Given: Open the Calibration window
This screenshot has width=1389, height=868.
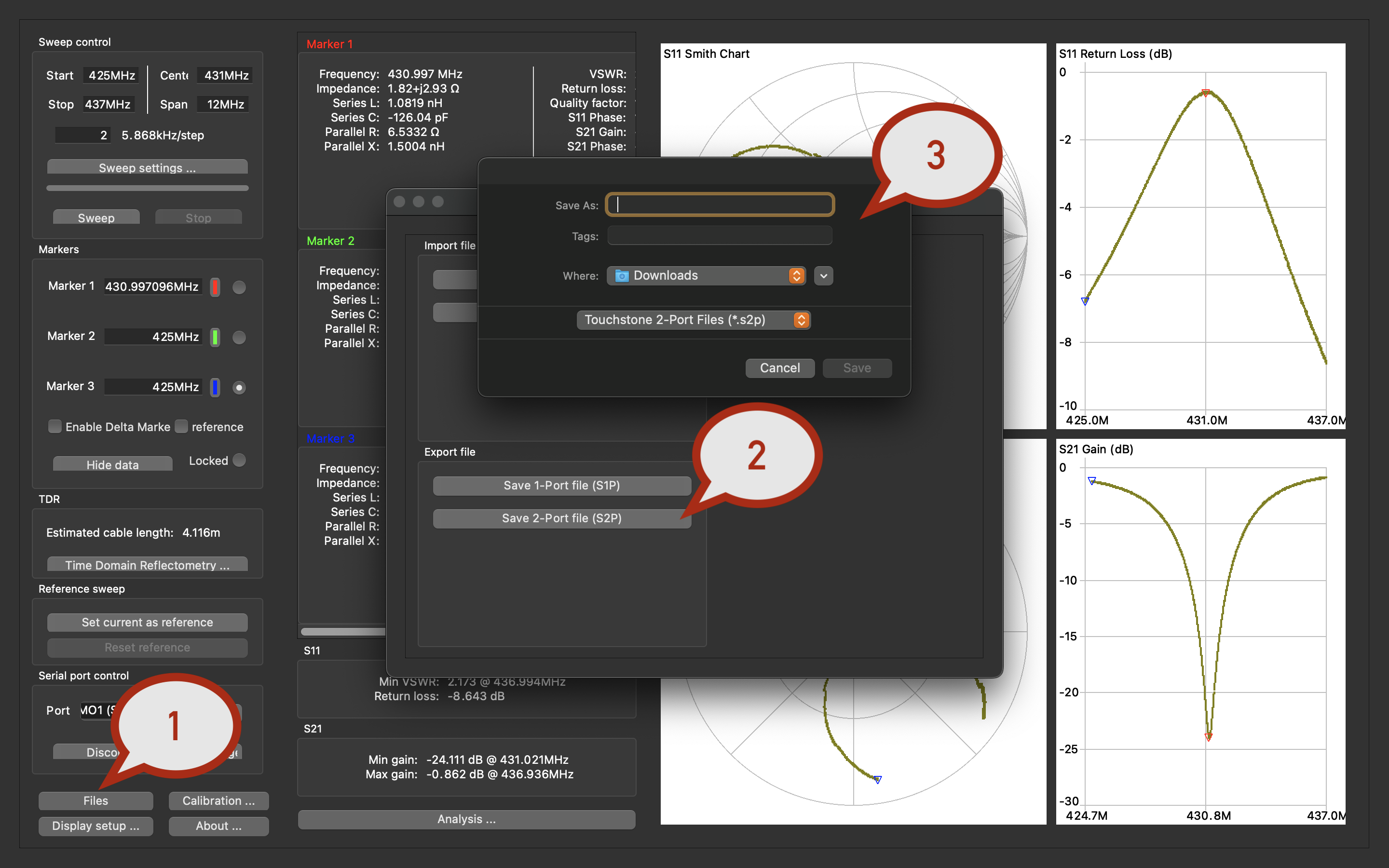Looking at the screenshot, I should click(218, 800).
